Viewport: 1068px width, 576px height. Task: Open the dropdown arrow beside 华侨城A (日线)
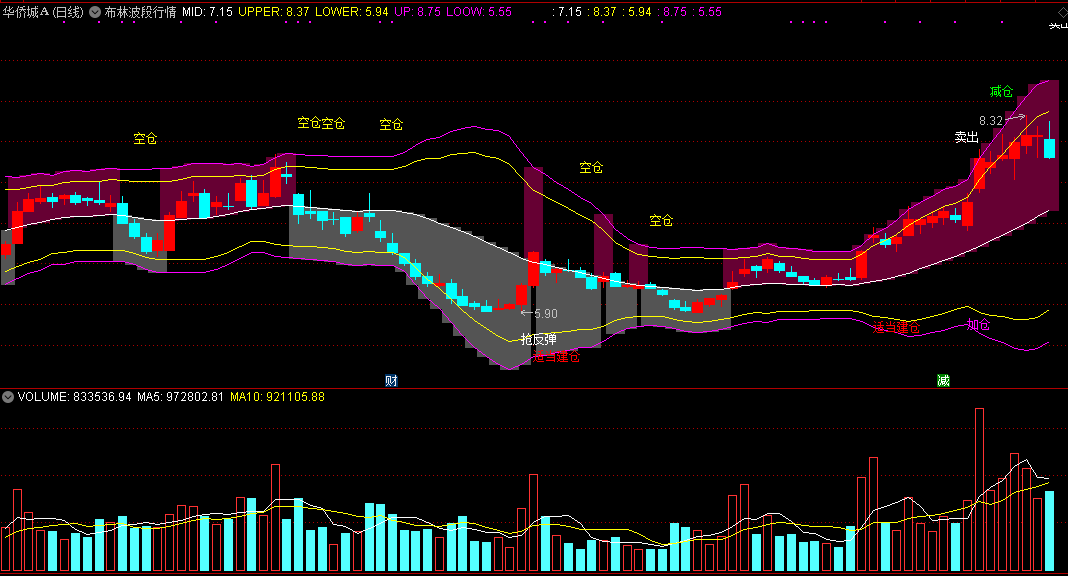95,12
